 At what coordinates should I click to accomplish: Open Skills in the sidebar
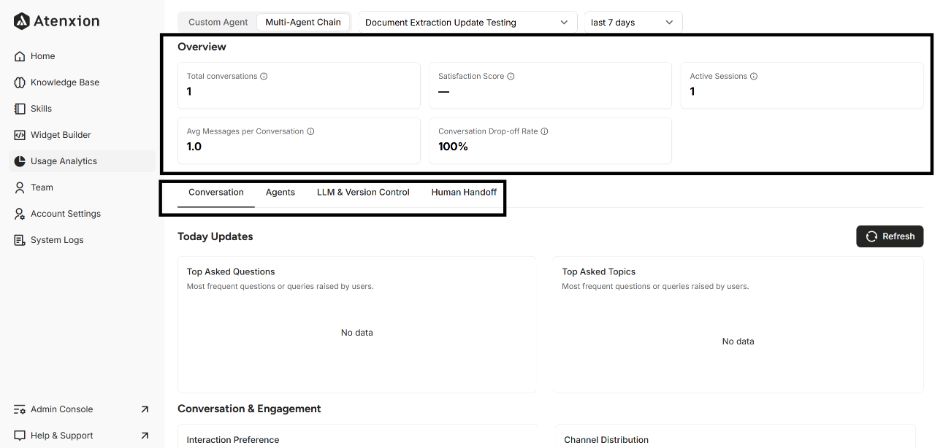[82, 109]
